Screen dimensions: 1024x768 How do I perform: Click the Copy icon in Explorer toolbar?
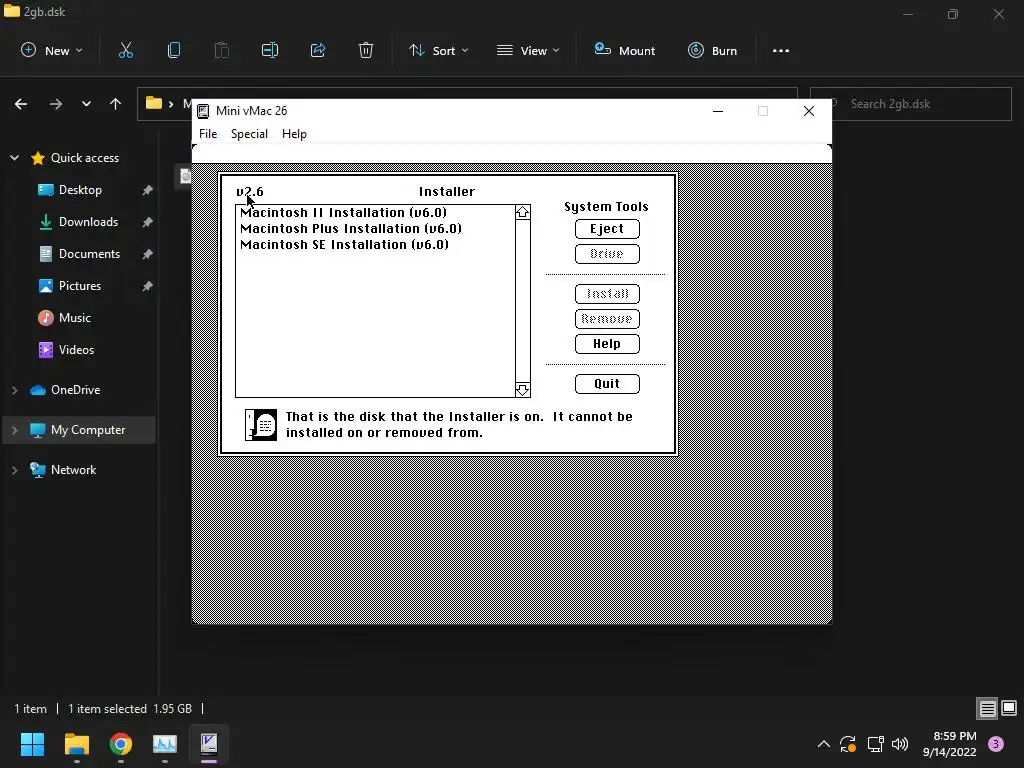point(174,50)
